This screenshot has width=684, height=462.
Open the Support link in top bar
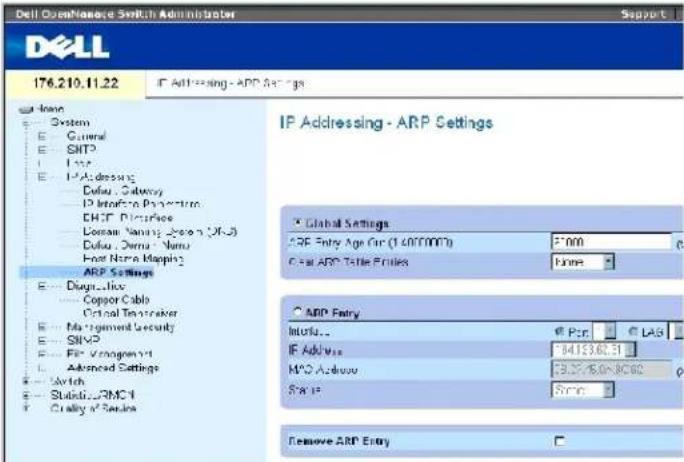click(643, 14)
